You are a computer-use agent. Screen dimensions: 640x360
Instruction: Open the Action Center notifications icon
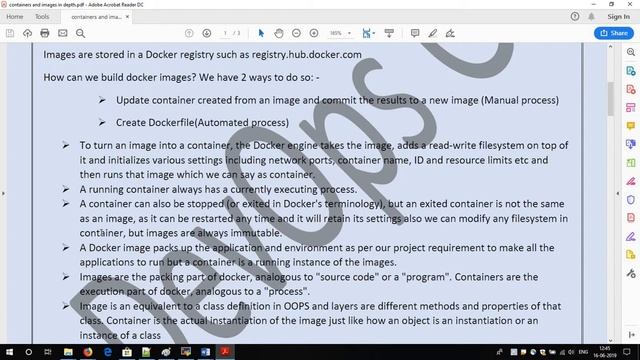click(x=627, y=352)
